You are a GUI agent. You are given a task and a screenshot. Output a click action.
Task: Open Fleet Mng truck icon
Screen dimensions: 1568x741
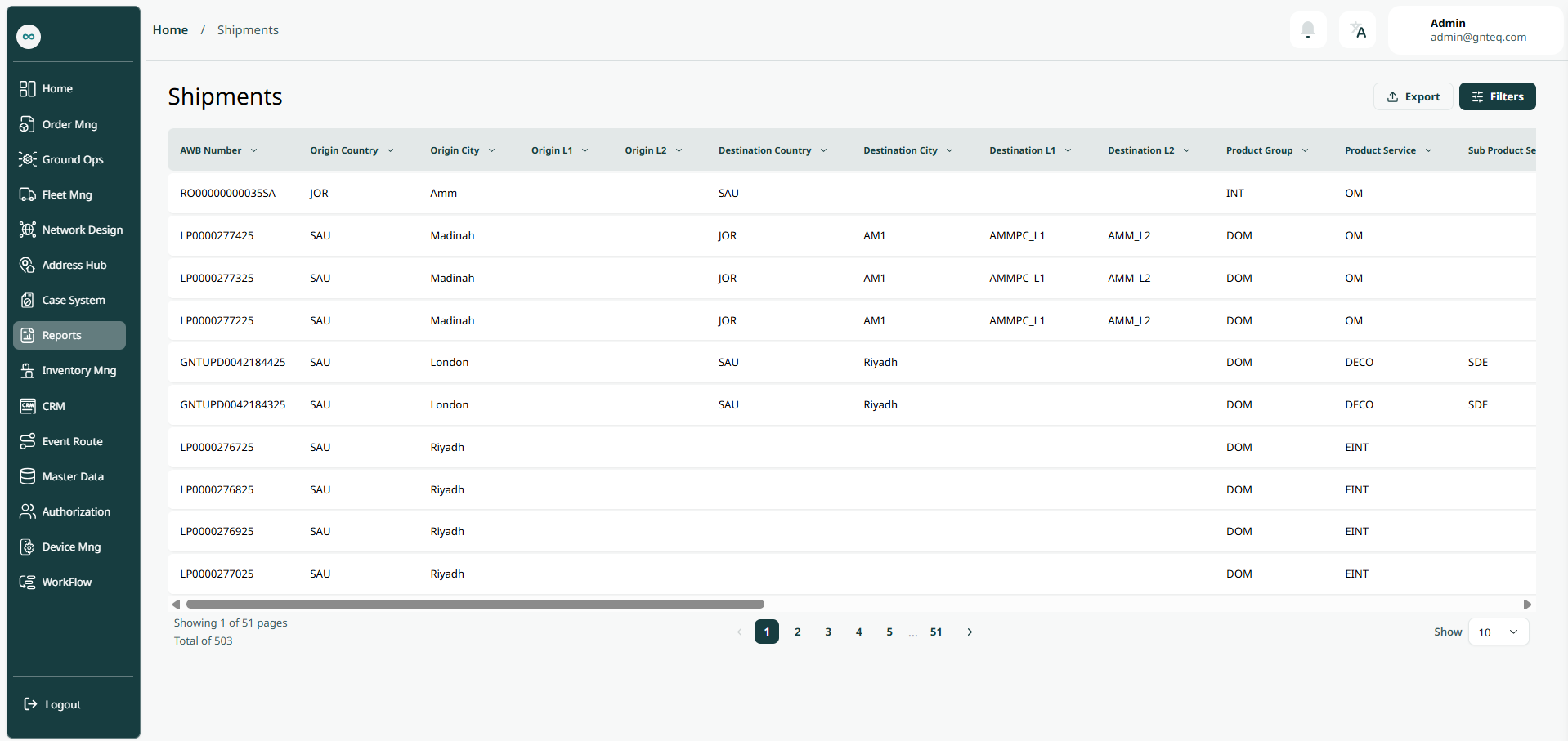click(x=28, y=194)
